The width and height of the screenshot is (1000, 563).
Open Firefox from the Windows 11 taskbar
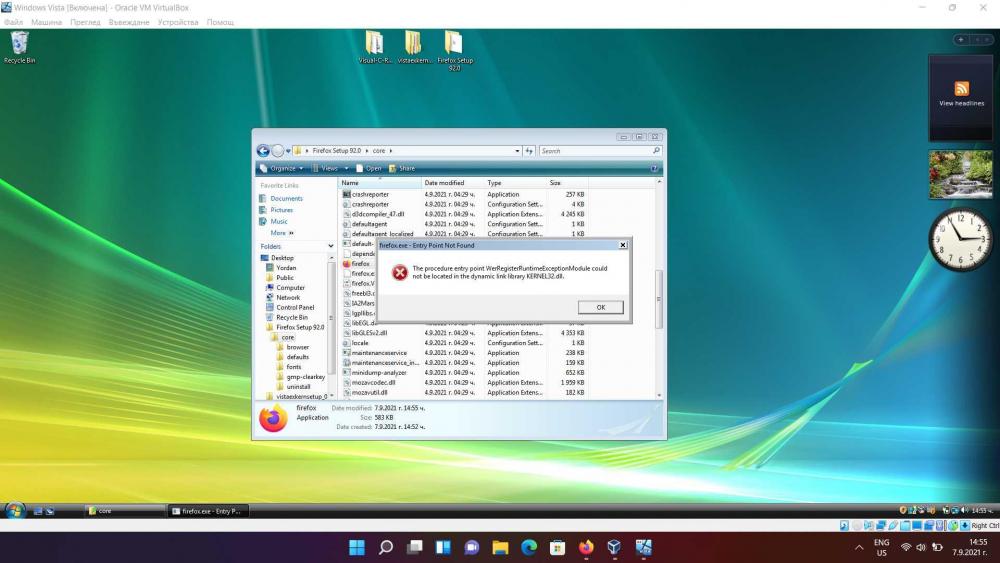point(586,548)
